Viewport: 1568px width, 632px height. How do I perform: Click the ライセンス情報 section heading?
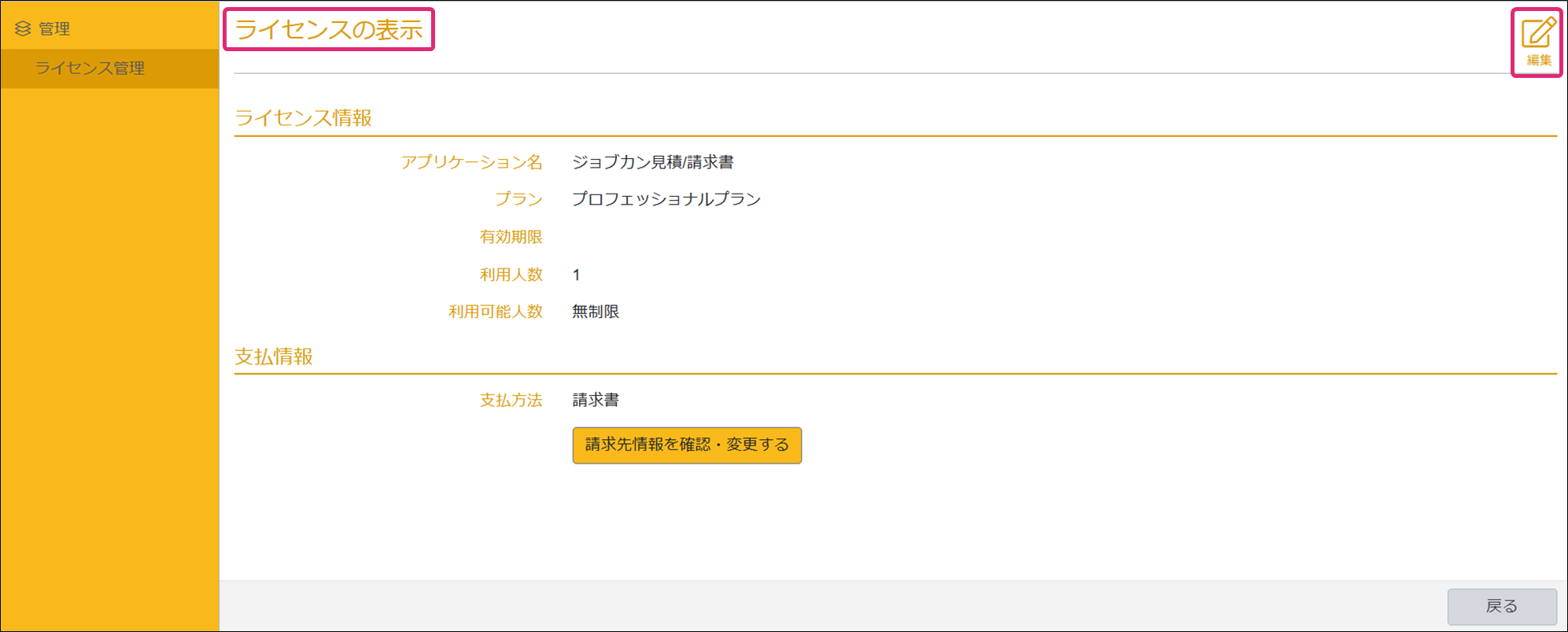click(303, 118)
